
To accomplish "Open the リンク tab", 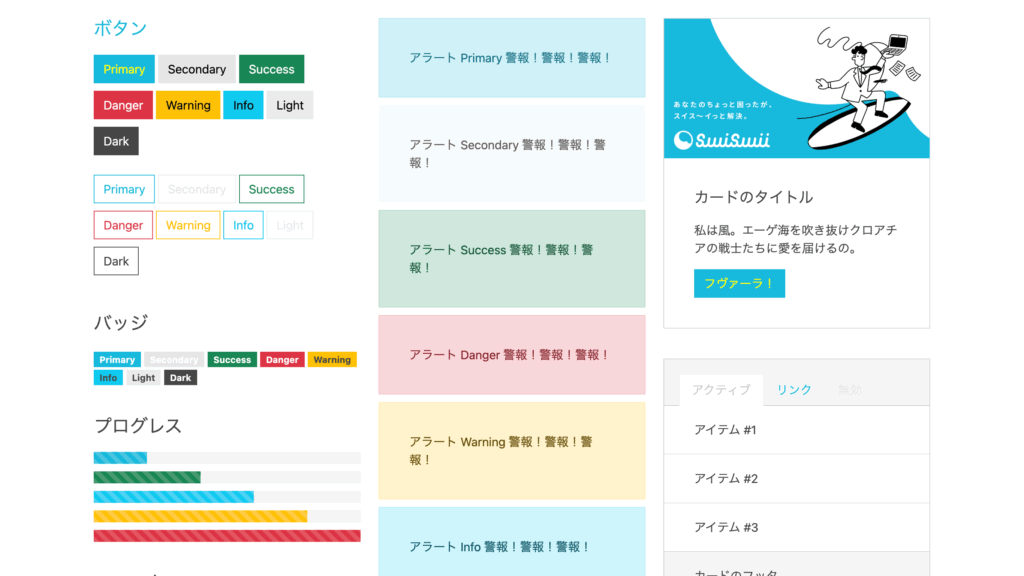I will tap(794, 390).
